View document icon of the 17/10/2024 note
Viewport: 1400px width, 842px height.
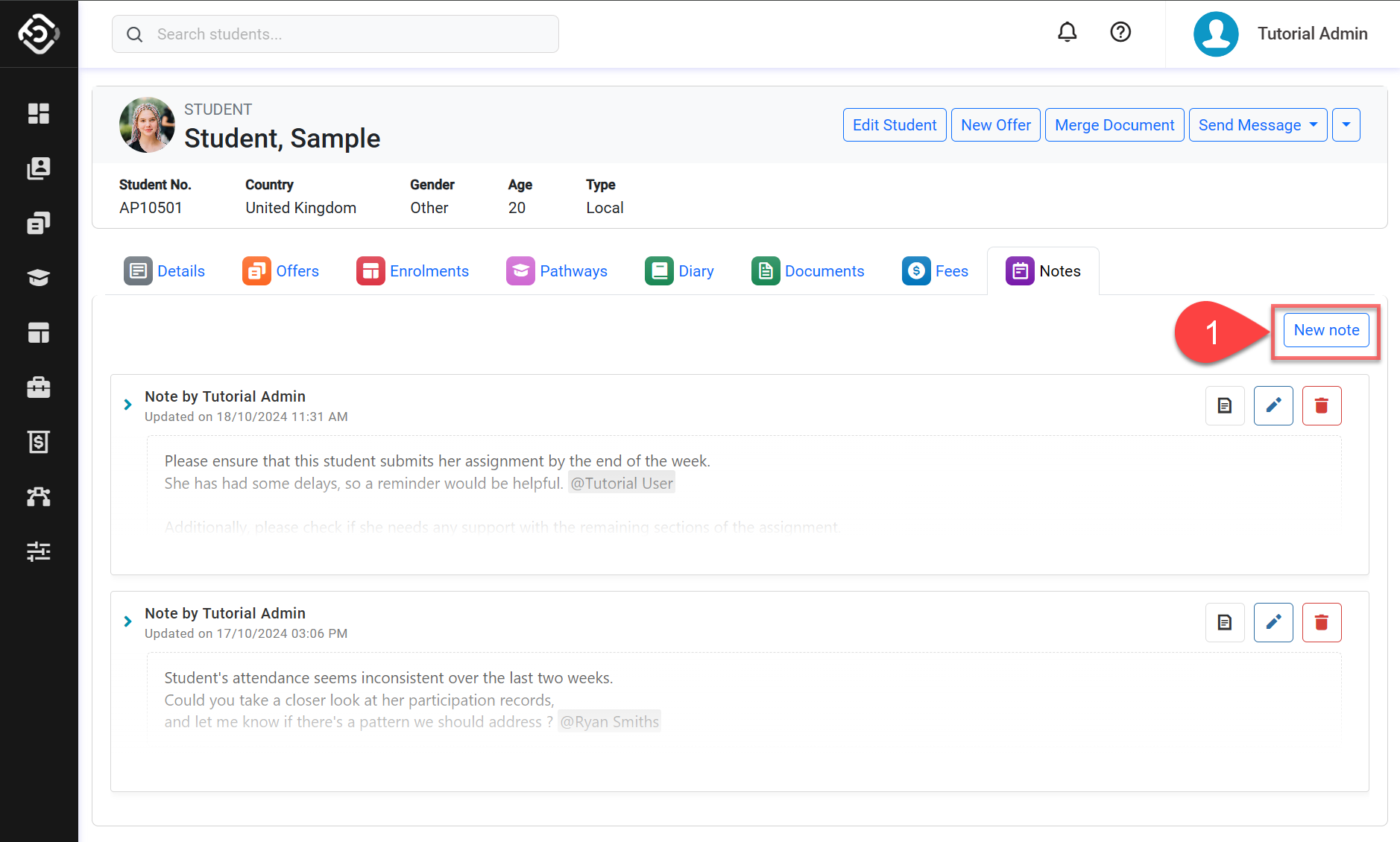pos(1224,622)
